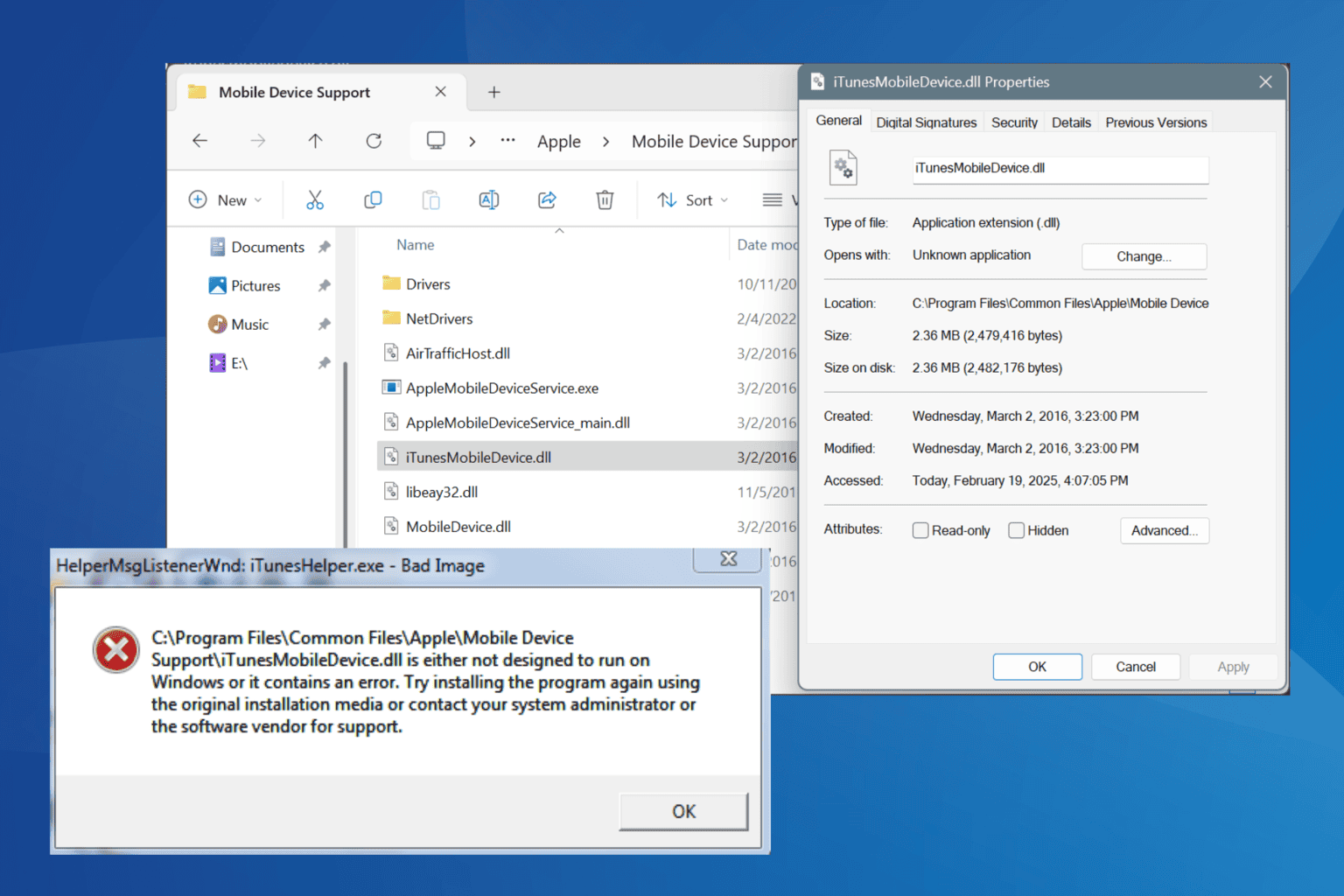Screen dimensions: 1344x896
Task: Unpin Music using its pin icon
Action: point(325,325)
